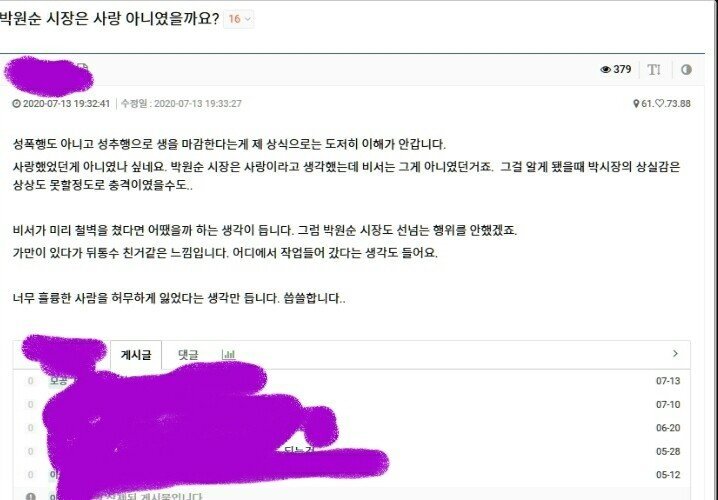Screen dimensions: 718x500
Task: Open the bar chart statistics icon tab
Action: (x=228, y=354)
